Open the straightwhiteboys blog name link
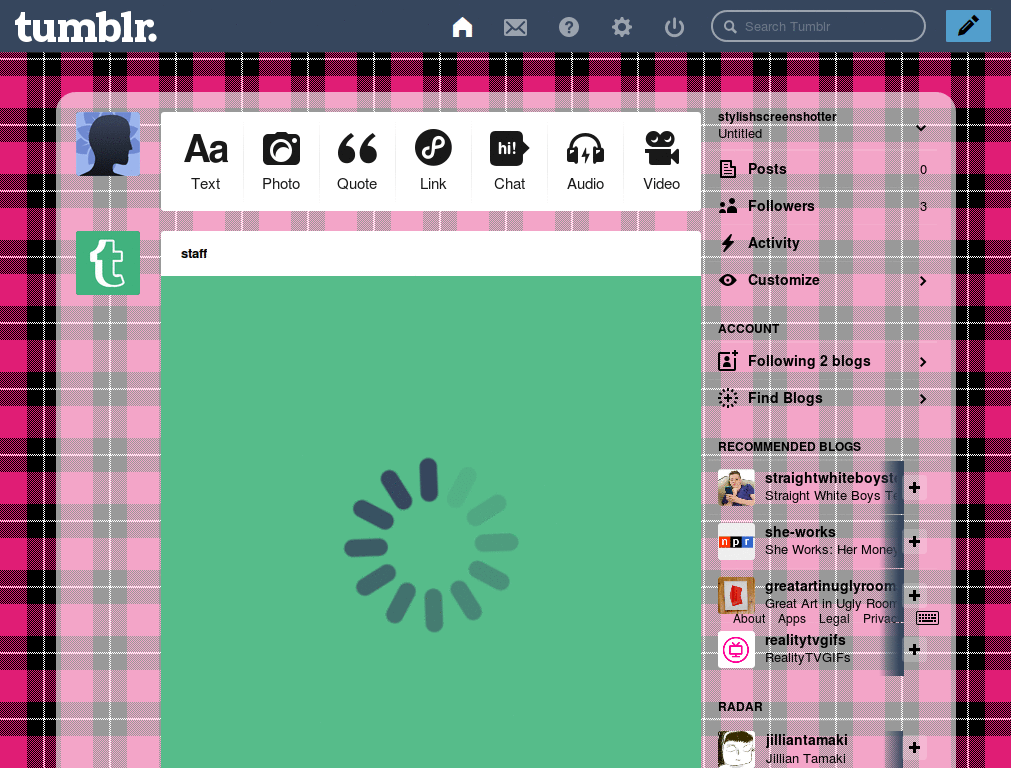 tap(831, 478)
